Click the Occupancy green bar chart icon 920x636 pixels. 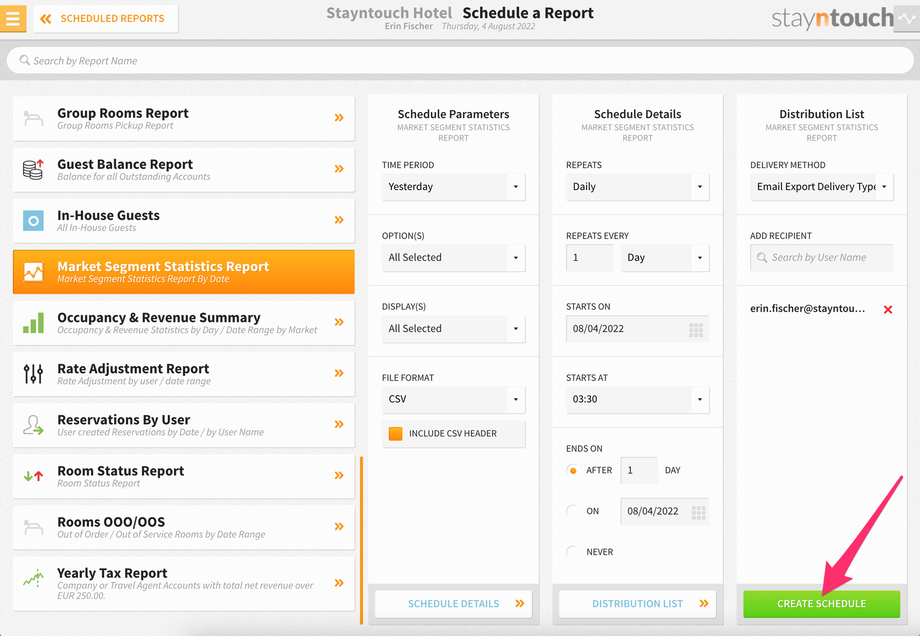click(x=33, y=323)
